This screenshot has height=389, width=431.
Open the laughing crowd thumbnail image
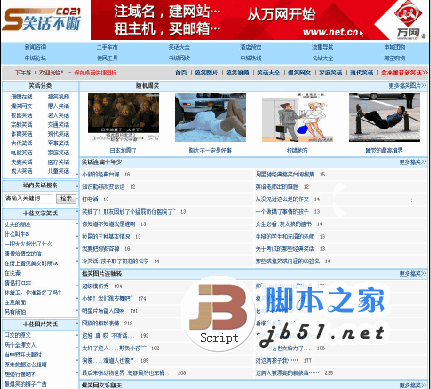pos(123,117)
